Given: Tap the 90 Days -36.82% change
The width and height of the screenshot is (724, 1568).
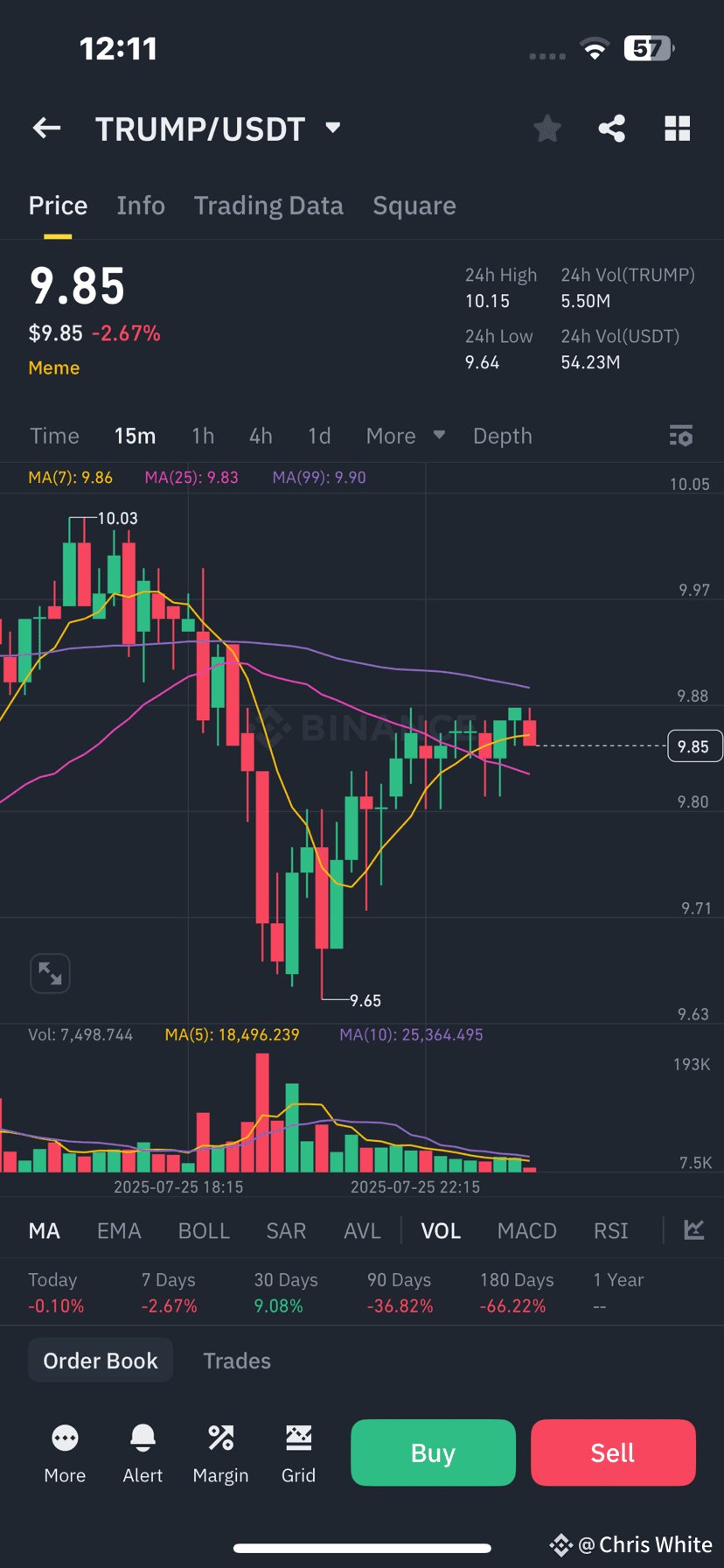Looking at the screenshot, I should click(400, 1305).
